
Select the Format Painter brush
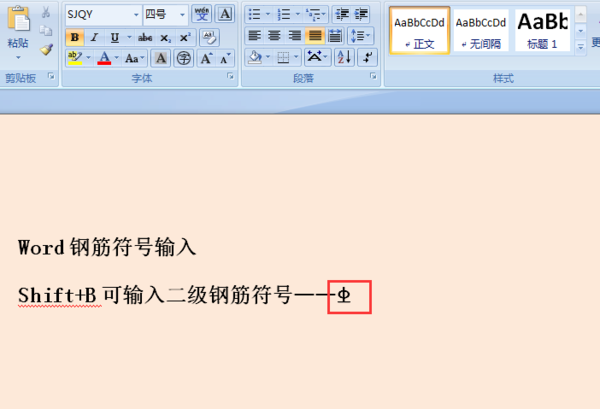[46, 49]
